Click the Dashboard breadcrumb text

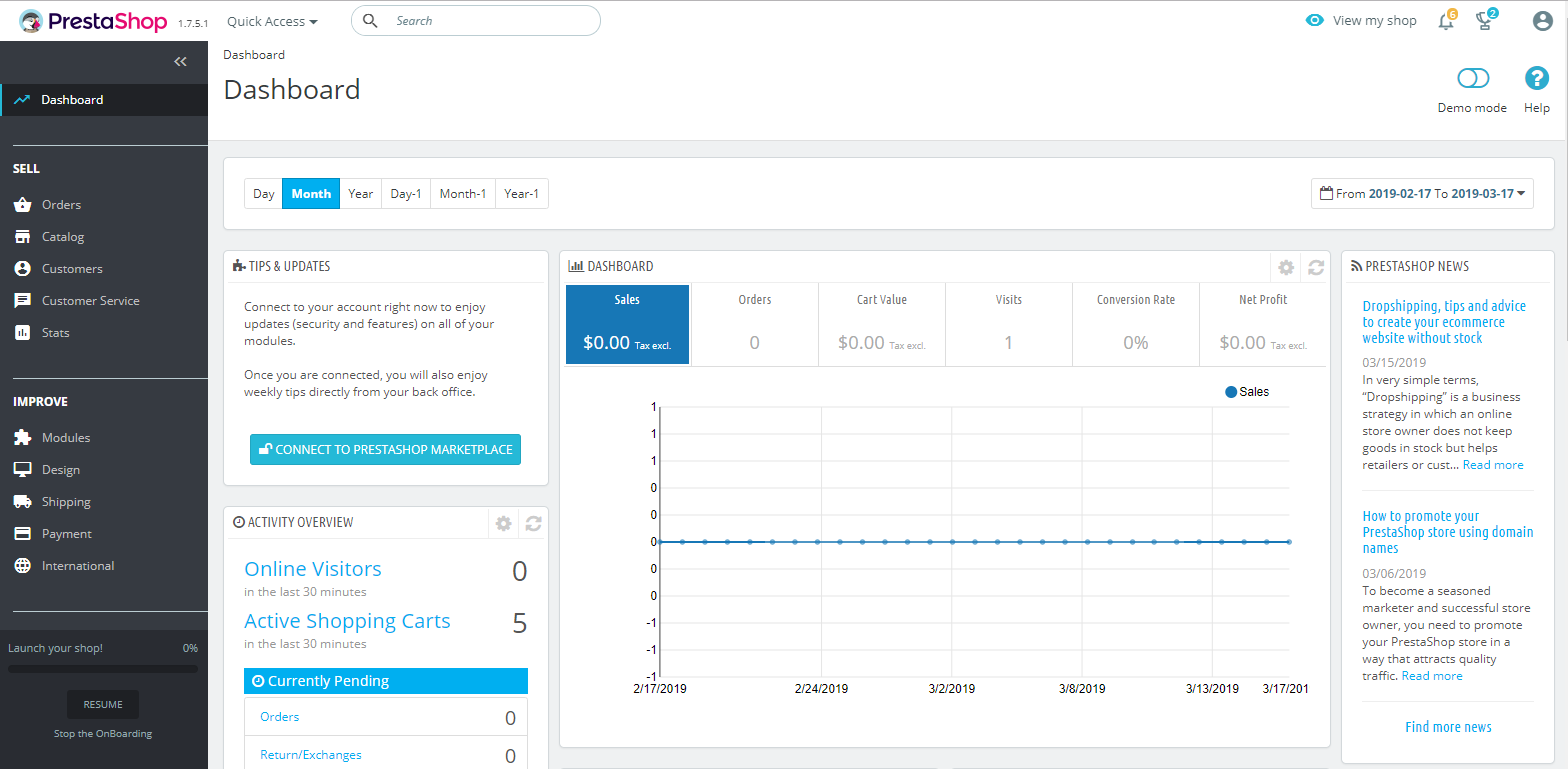254,55
